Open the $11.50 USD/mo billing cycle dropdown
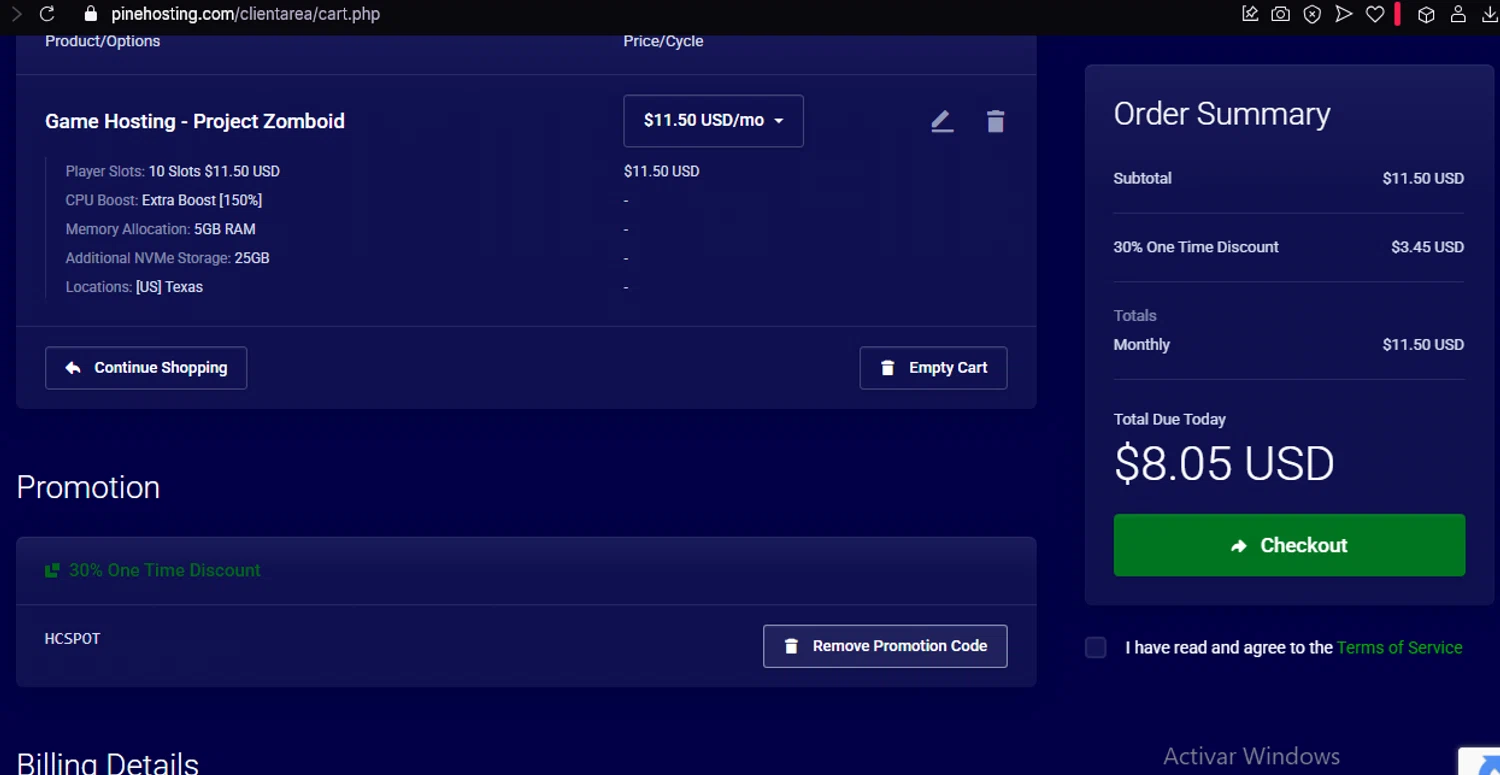Screen dimensions: 1500x775 (713, 121)
